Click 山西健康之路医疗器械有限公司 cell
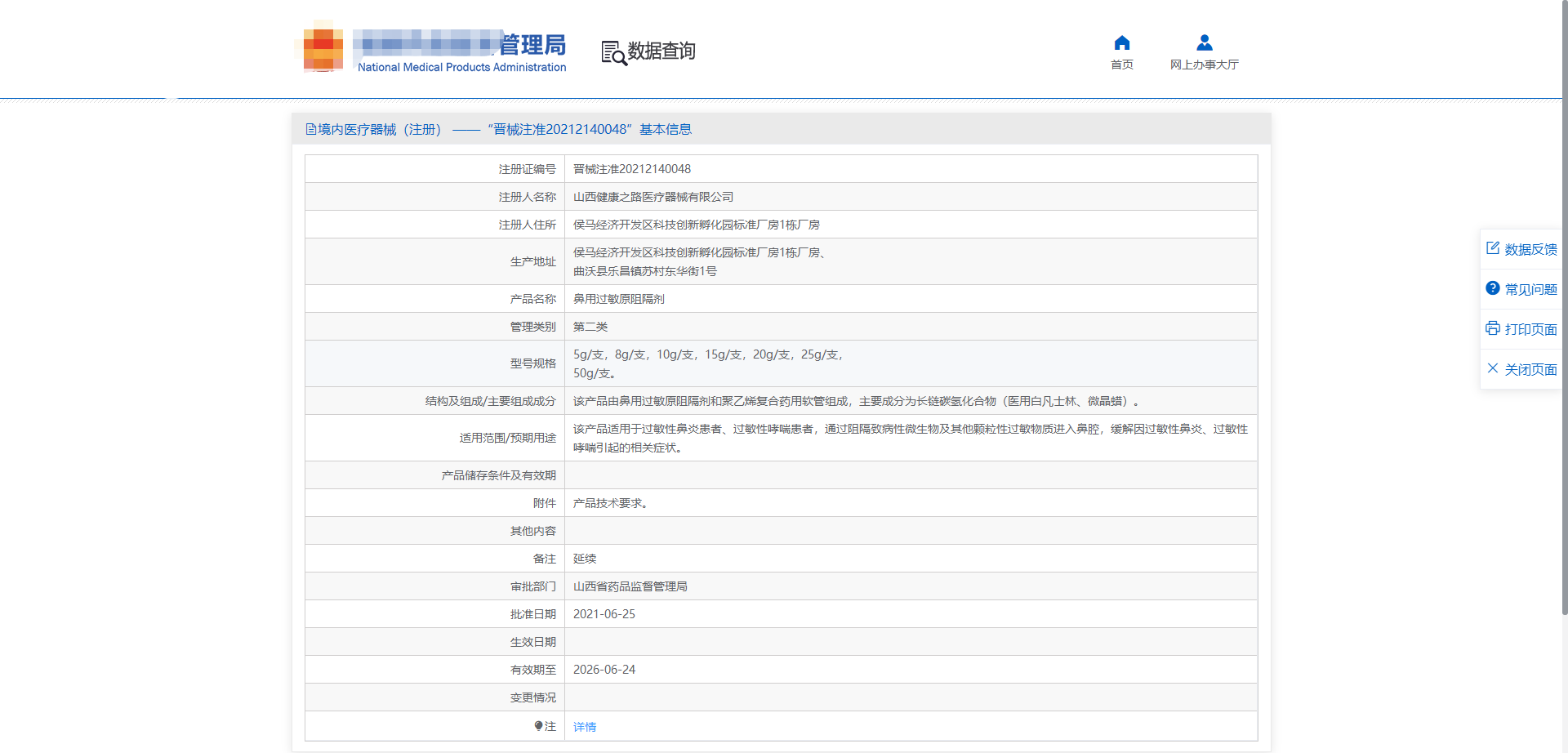The height and width of the screenshot is (753, 1568). pyautogui.click(x=653, y=197)
